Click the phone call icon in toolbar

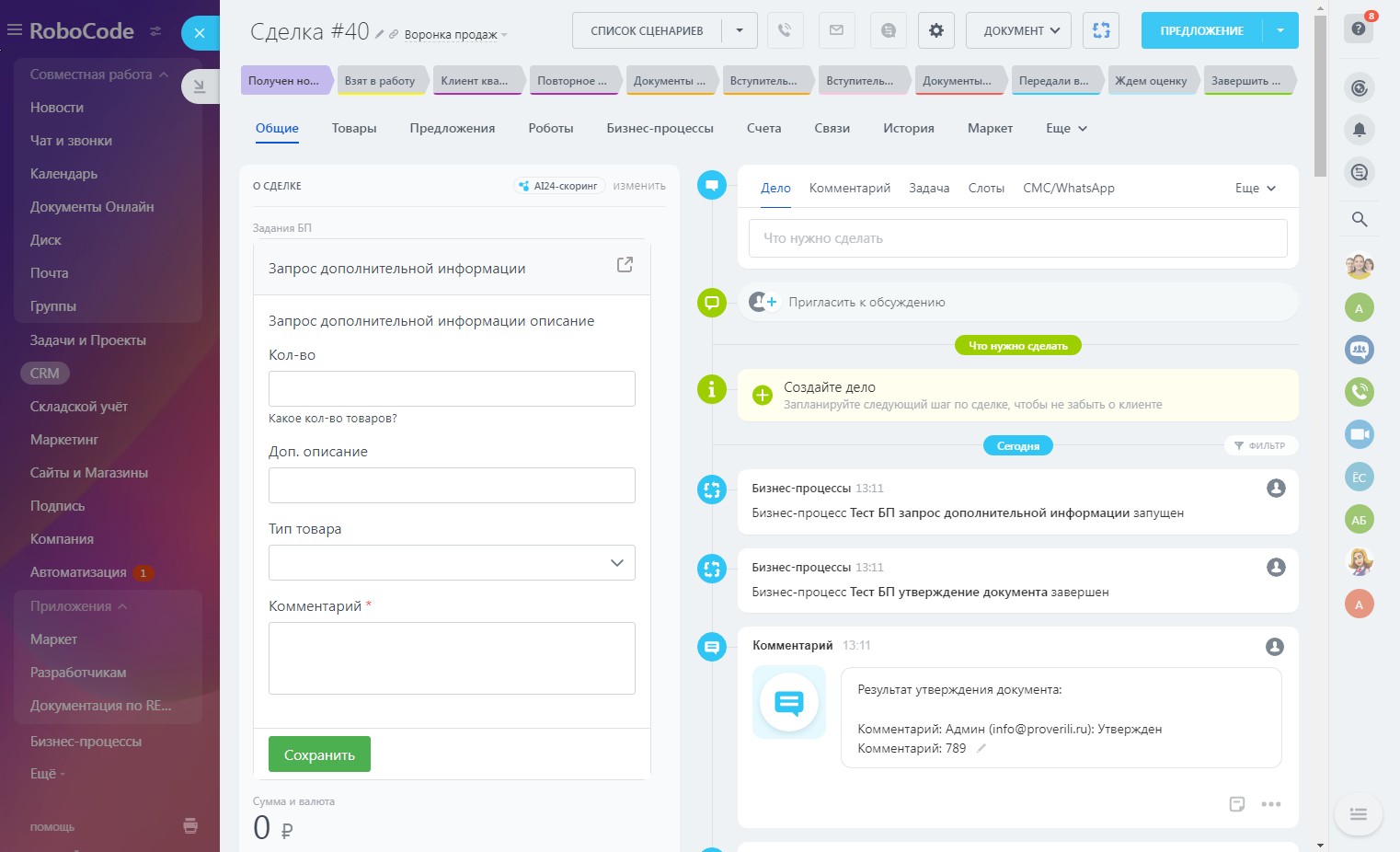tap(785, 30)
